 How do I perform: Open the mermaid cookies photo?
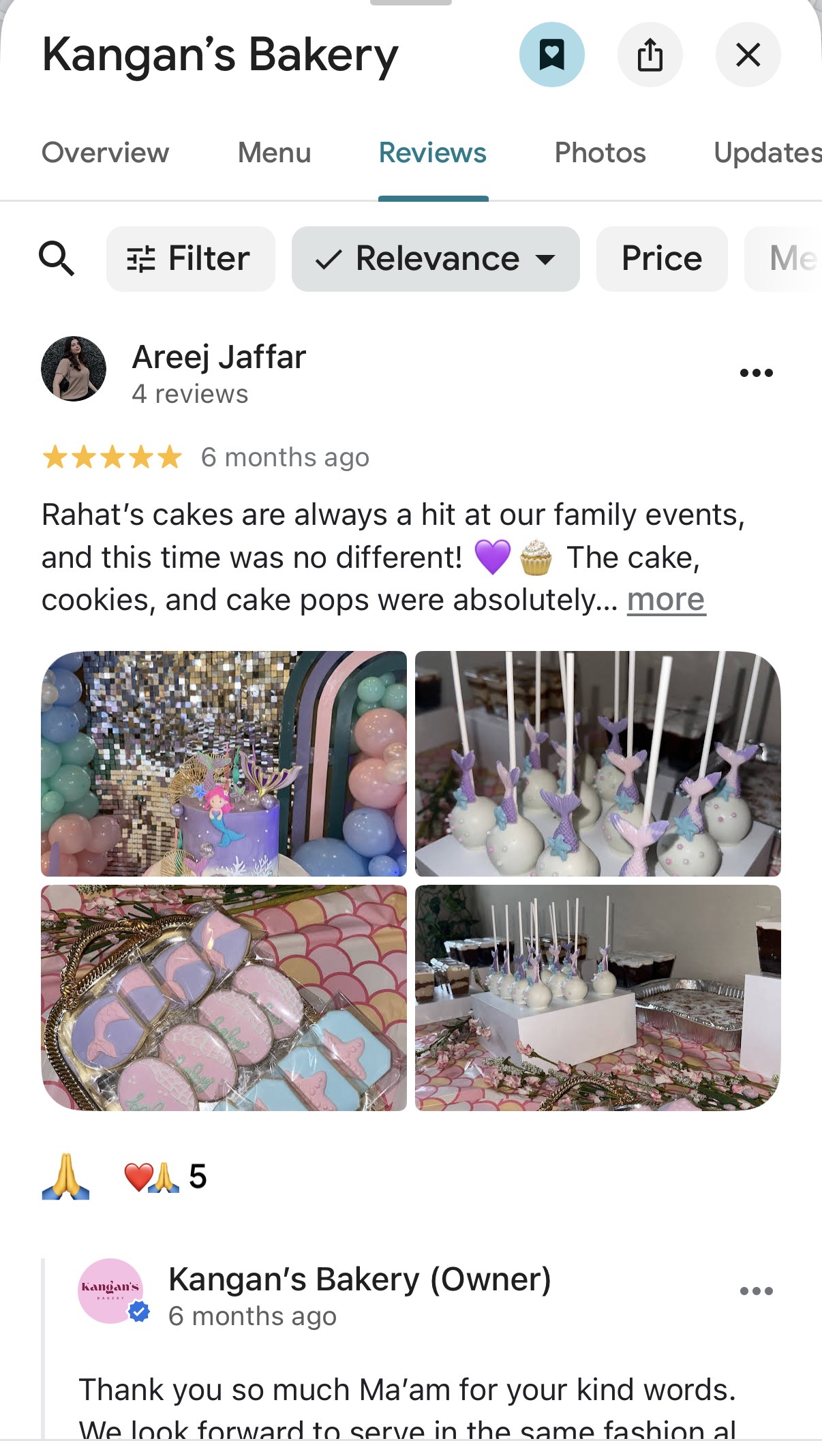coord(224,998)
